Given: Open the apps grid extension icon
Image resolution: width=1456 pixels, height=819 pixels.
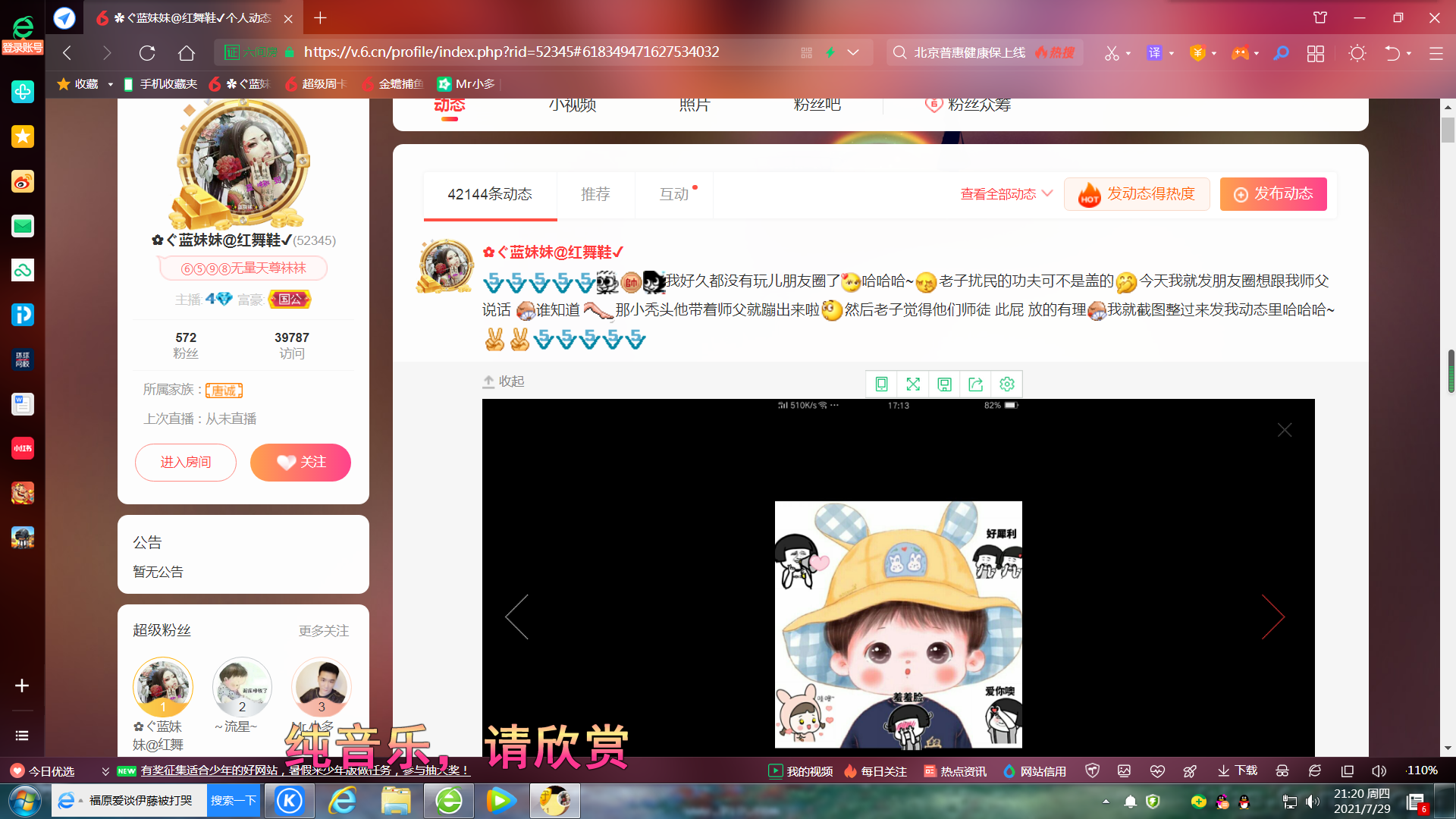Looking at the screenshot, I should [1316, 53].
